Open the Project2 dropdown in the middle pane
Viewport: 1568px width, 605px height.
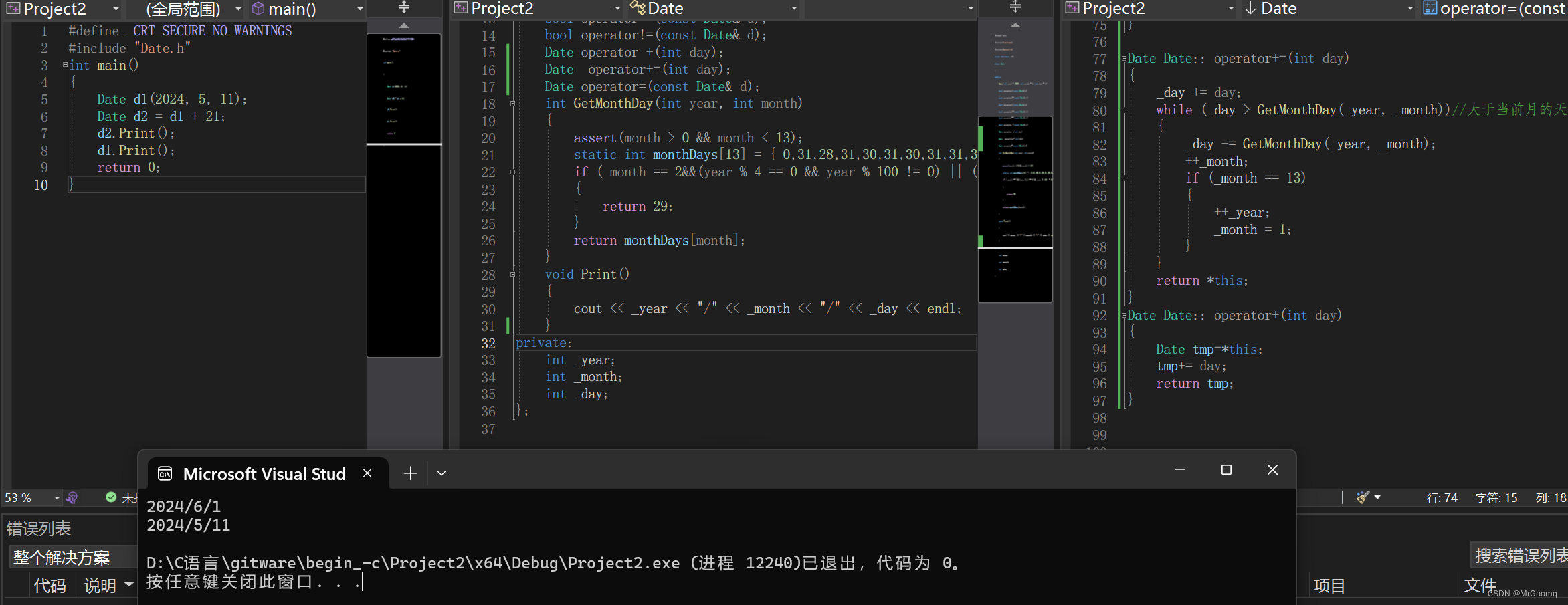click(x=617, y=9)
